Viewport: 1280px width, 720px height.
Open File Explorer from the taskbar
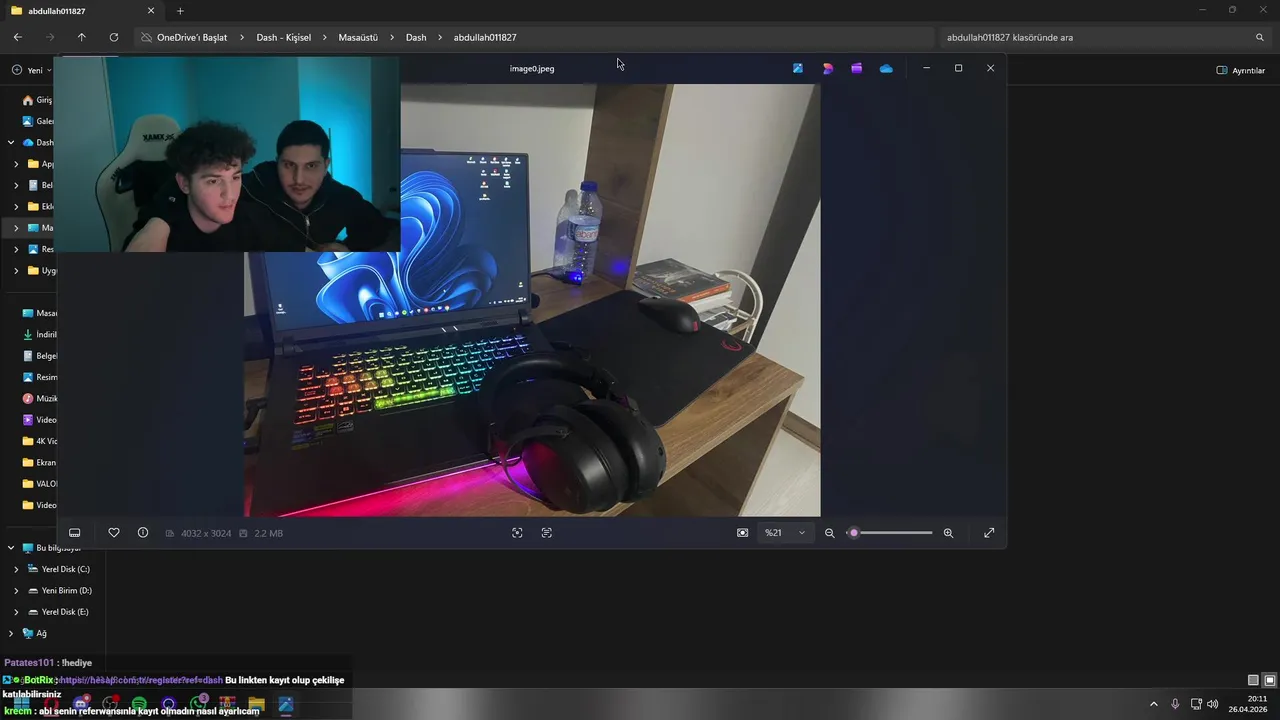coord(256,705)
